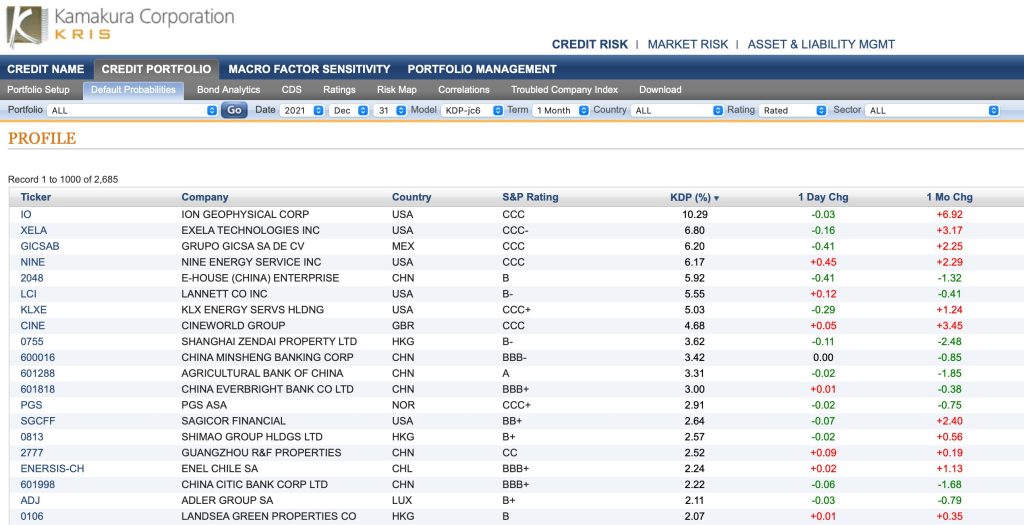
Task: Open ticker LCI link
Action: point(28,294)
